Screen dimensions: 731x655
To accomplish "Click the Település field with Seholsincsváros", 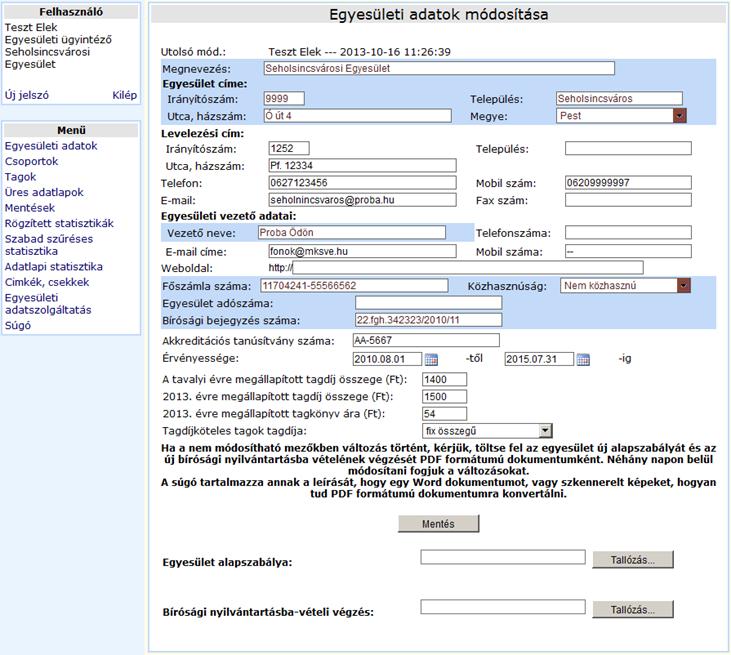I will [x=619, y=98].
